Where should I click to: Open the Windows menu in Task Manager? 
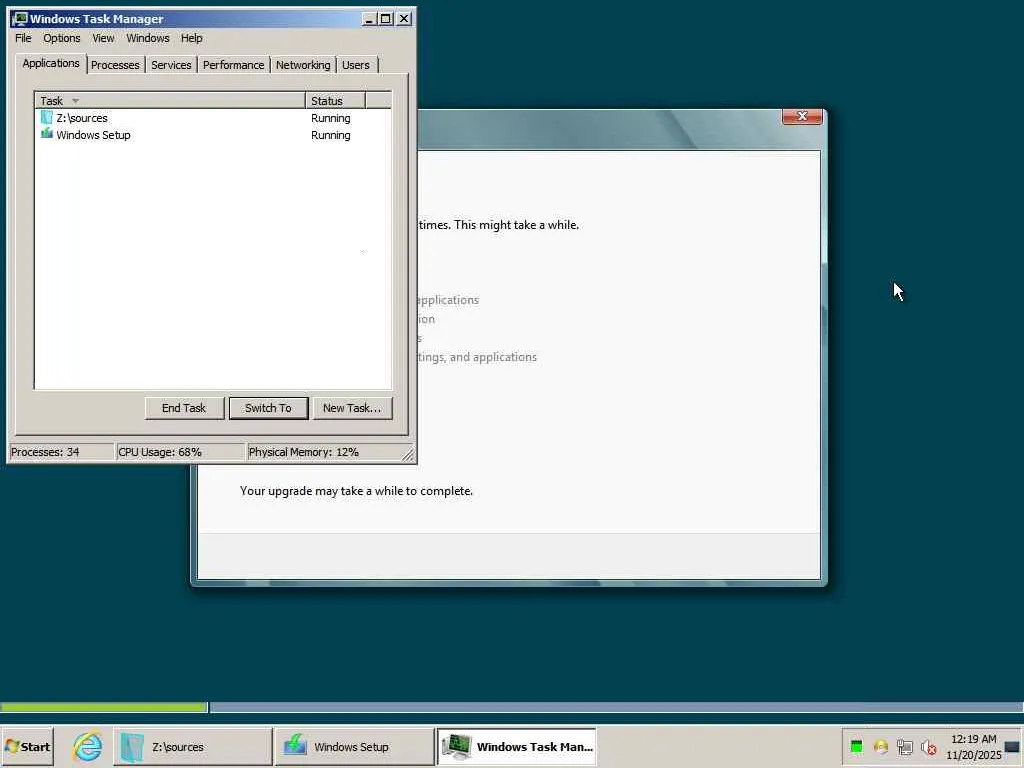(148, 38)
